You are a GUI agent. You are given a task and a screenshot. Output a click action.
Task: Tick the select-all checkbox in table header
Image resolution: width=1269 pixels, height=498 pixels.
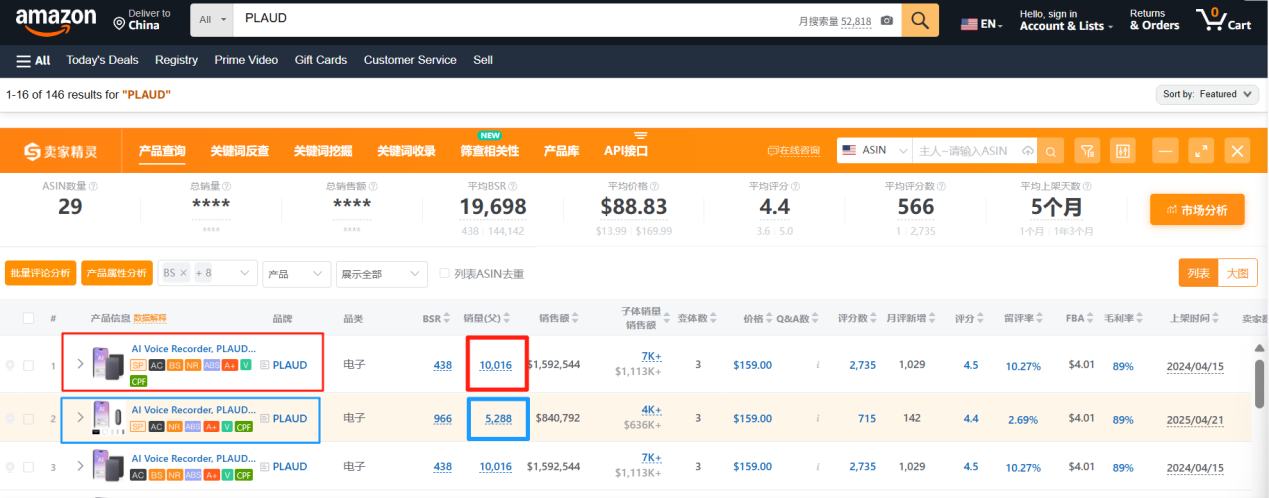click(x=29, y=319)
